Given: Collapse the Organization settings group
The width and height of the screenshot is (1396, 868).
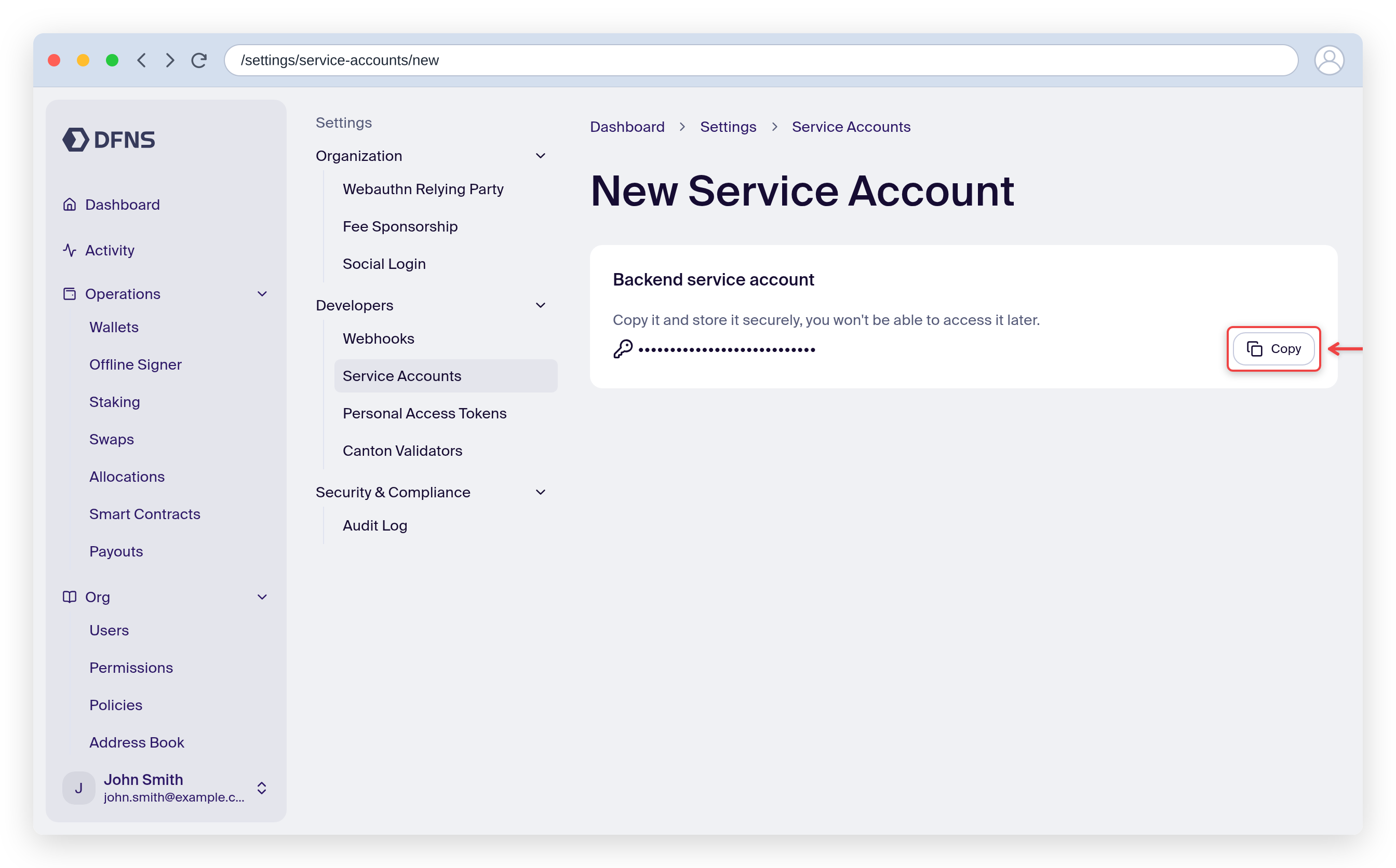Looking at the screenshot, I should pos(540,156).
